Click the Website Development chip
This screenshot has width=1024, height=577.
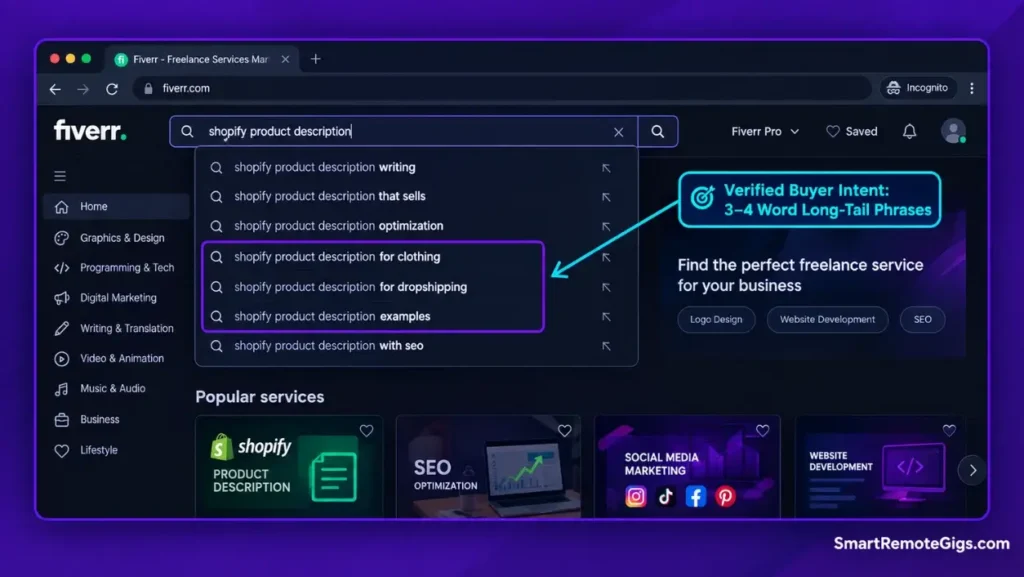pyautogui.click(x=827, y=319)
